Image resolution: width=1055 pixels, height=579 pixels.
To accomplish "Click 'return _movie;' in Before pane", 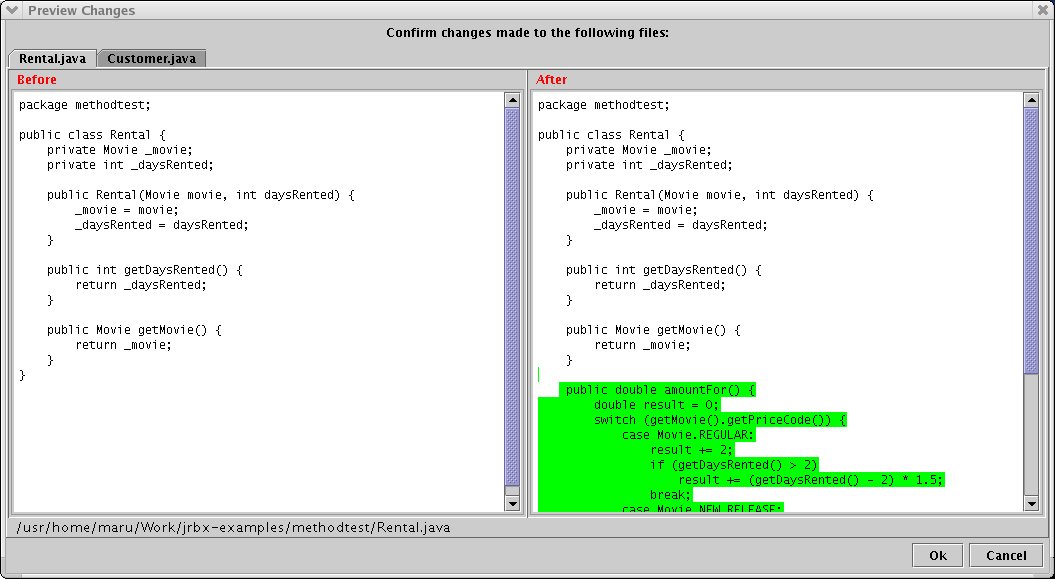I will [123, 345].
